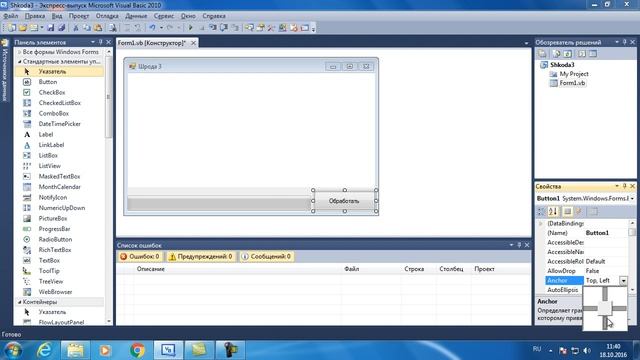Open the Файл menu

11,16
